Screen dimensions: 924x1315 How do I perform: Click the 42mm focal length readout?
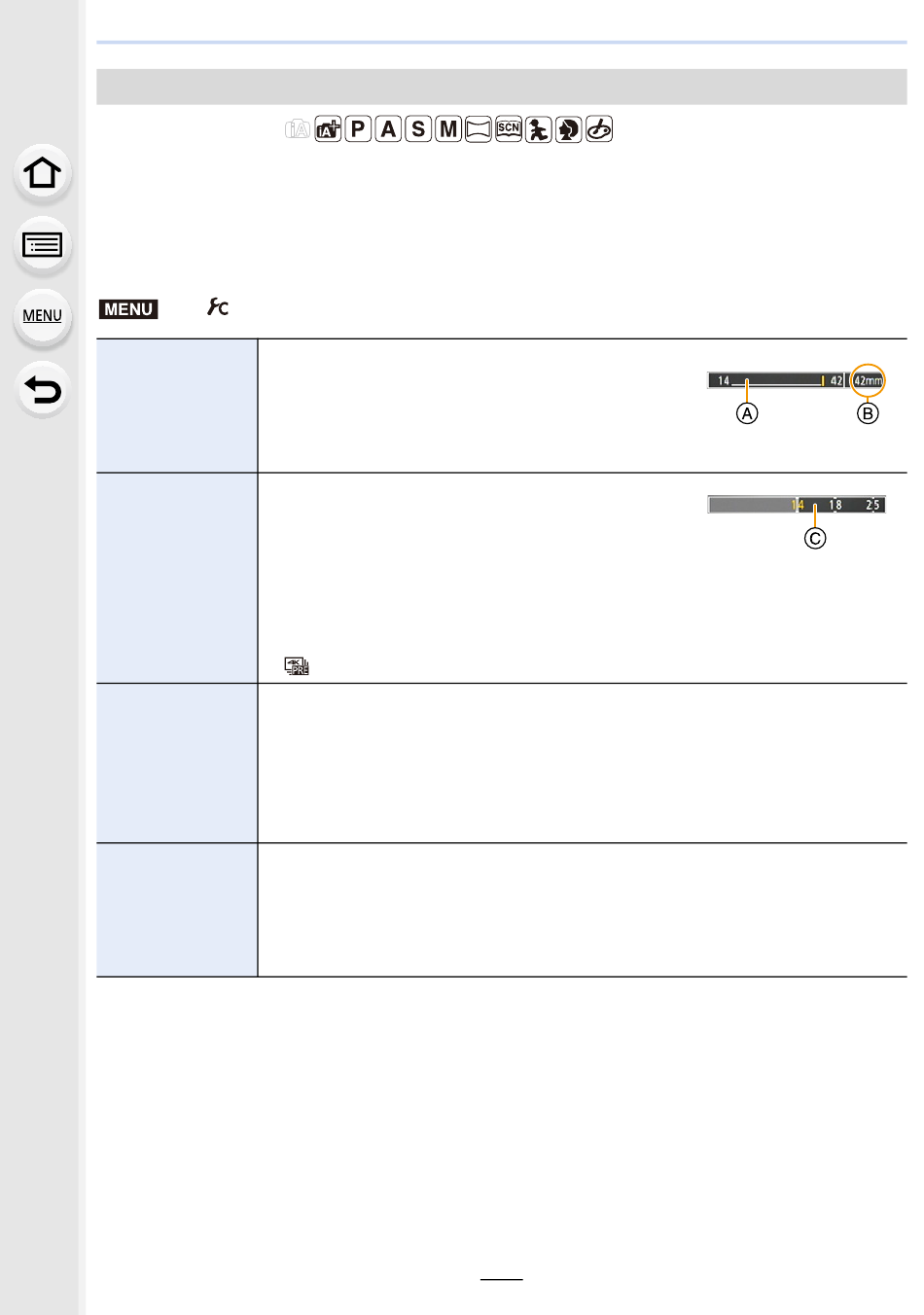tap(868, 380)
